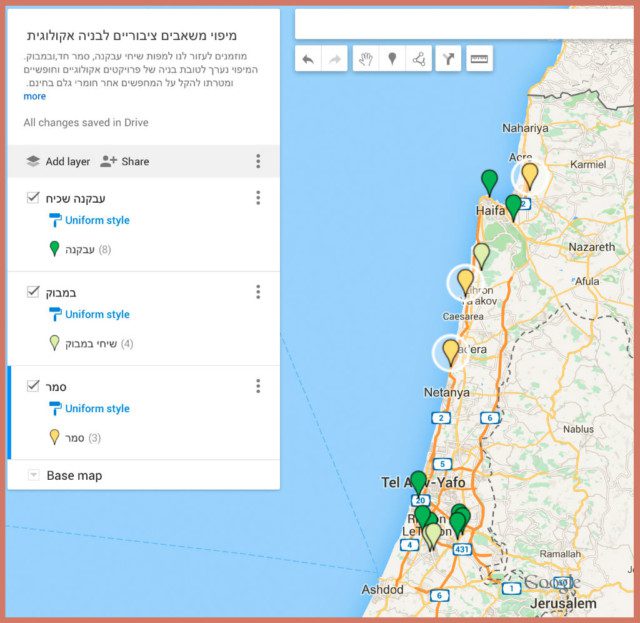Viewport: 640px width, 623px height.
Task: Click the Redo arrow in map toolbar
Action: (334, 59)
